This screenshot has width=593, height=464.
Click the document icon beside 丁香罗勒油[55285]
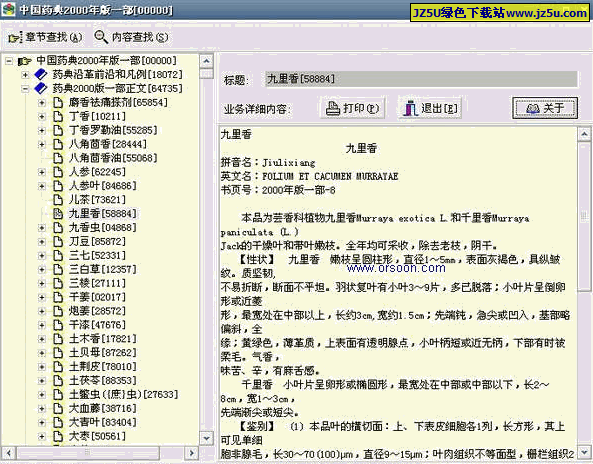tap(58, 130)
